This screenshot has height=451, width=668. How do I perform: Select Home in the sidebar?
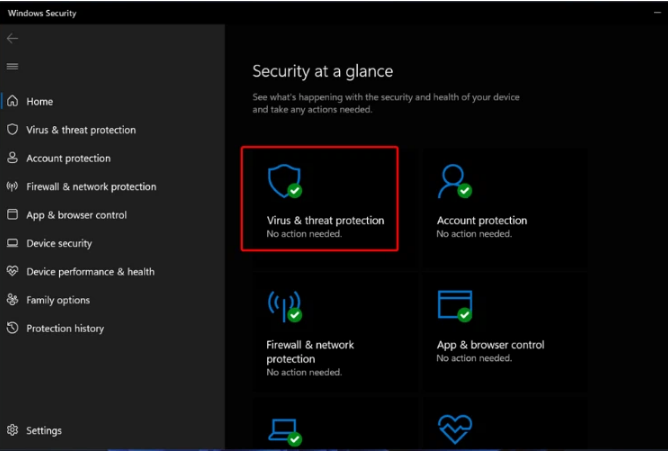40,101
